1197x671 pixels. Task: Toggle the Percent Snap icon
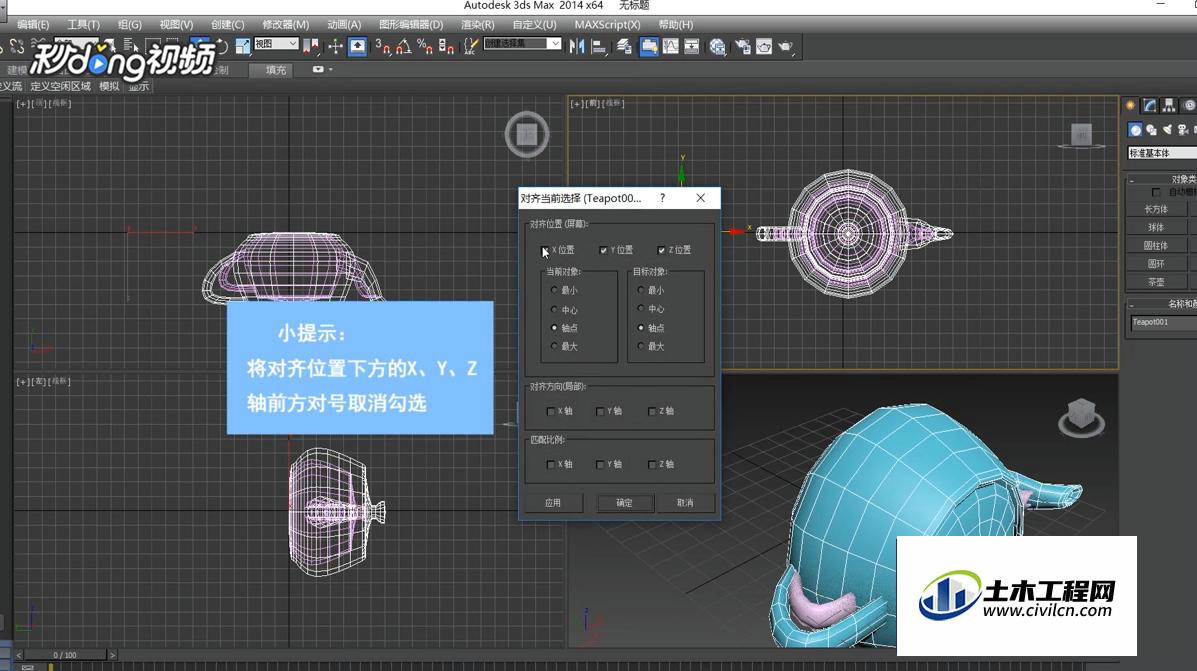(x=425, y=47)
